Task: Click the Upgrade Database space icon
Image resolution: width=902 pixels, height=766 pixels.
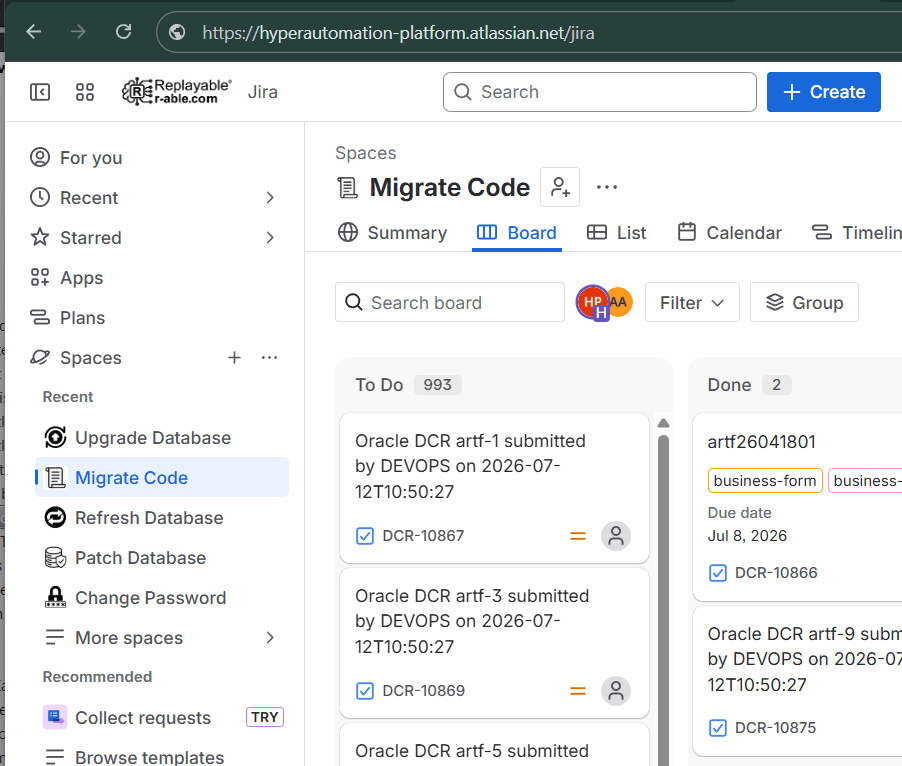Action: point(55,438)
